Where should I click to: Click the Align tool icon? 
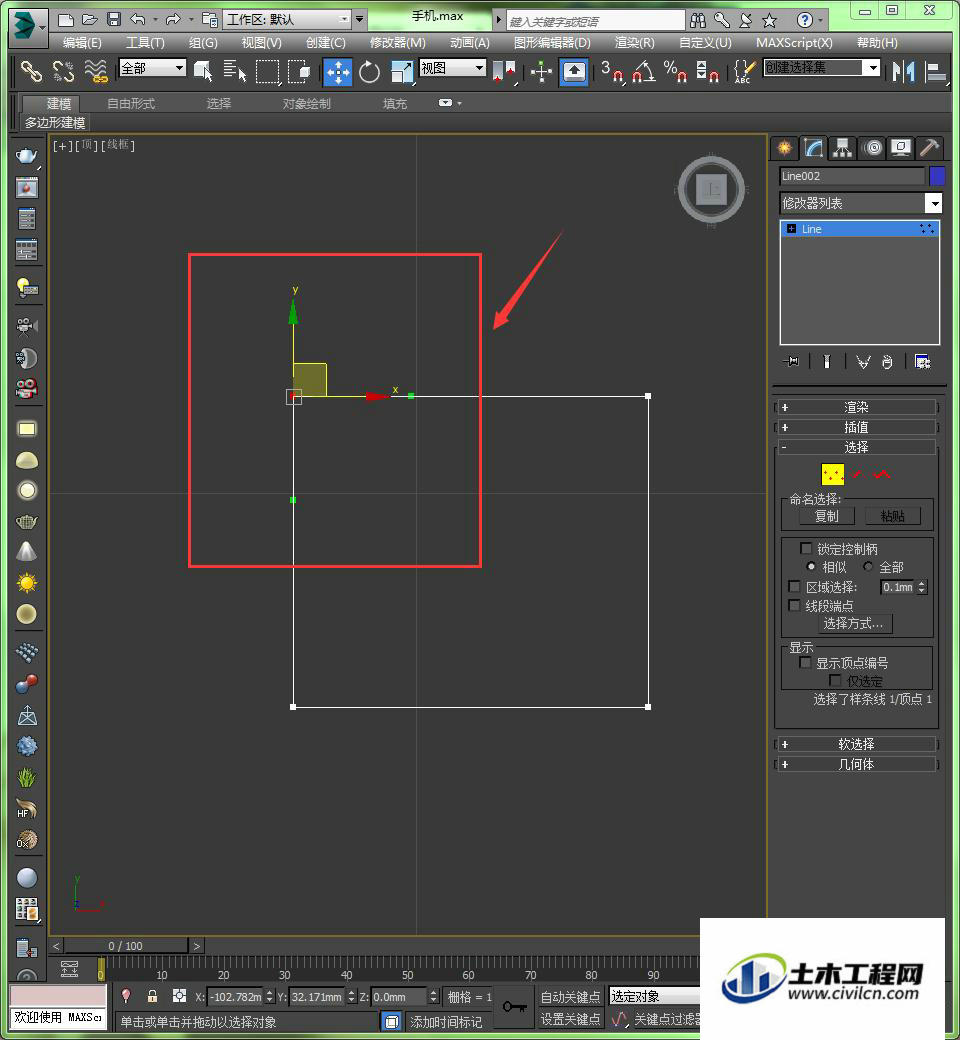point(935,71)
